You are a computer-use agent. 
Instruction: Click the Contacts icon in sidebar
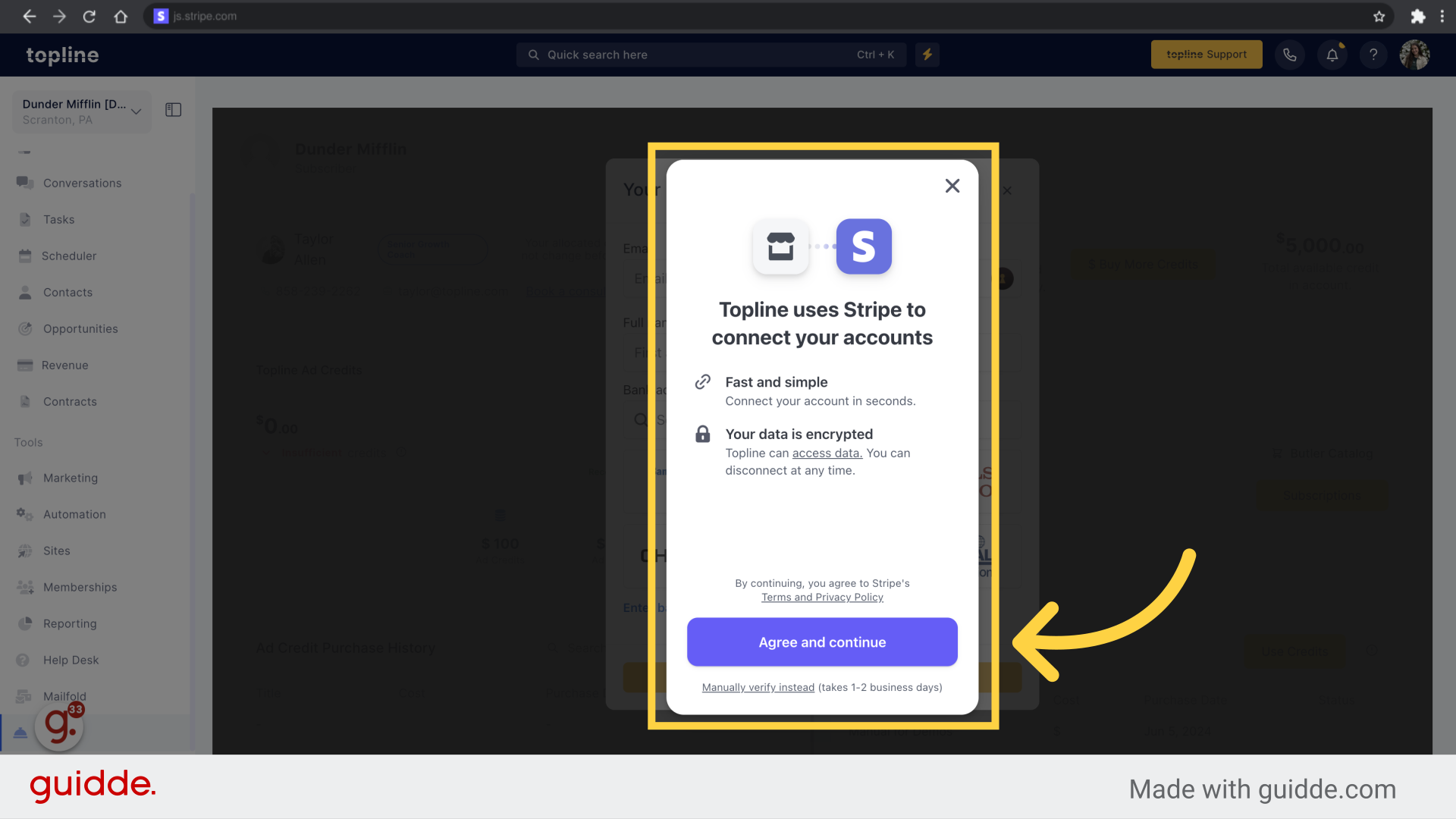point(26,292)
